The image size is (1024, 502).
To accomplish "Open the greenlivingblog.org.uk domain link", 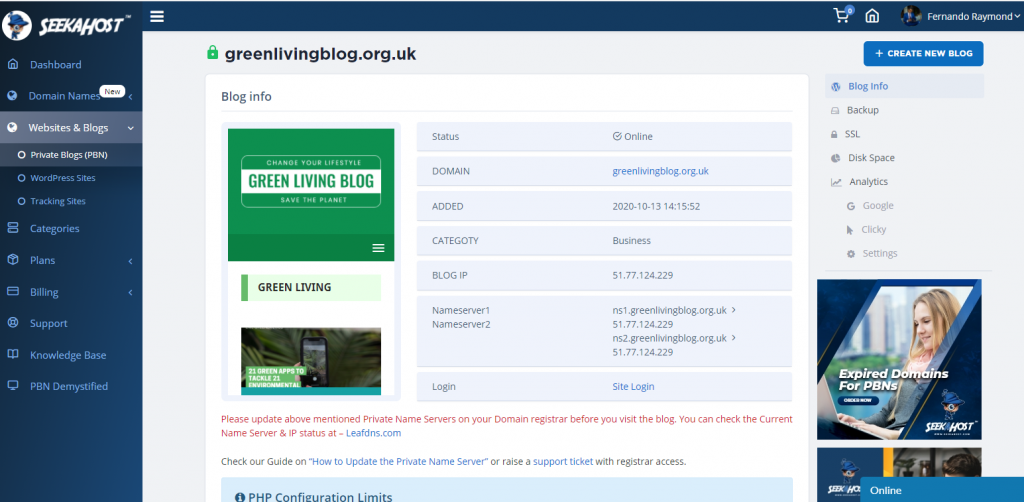I will click(660, 171).
